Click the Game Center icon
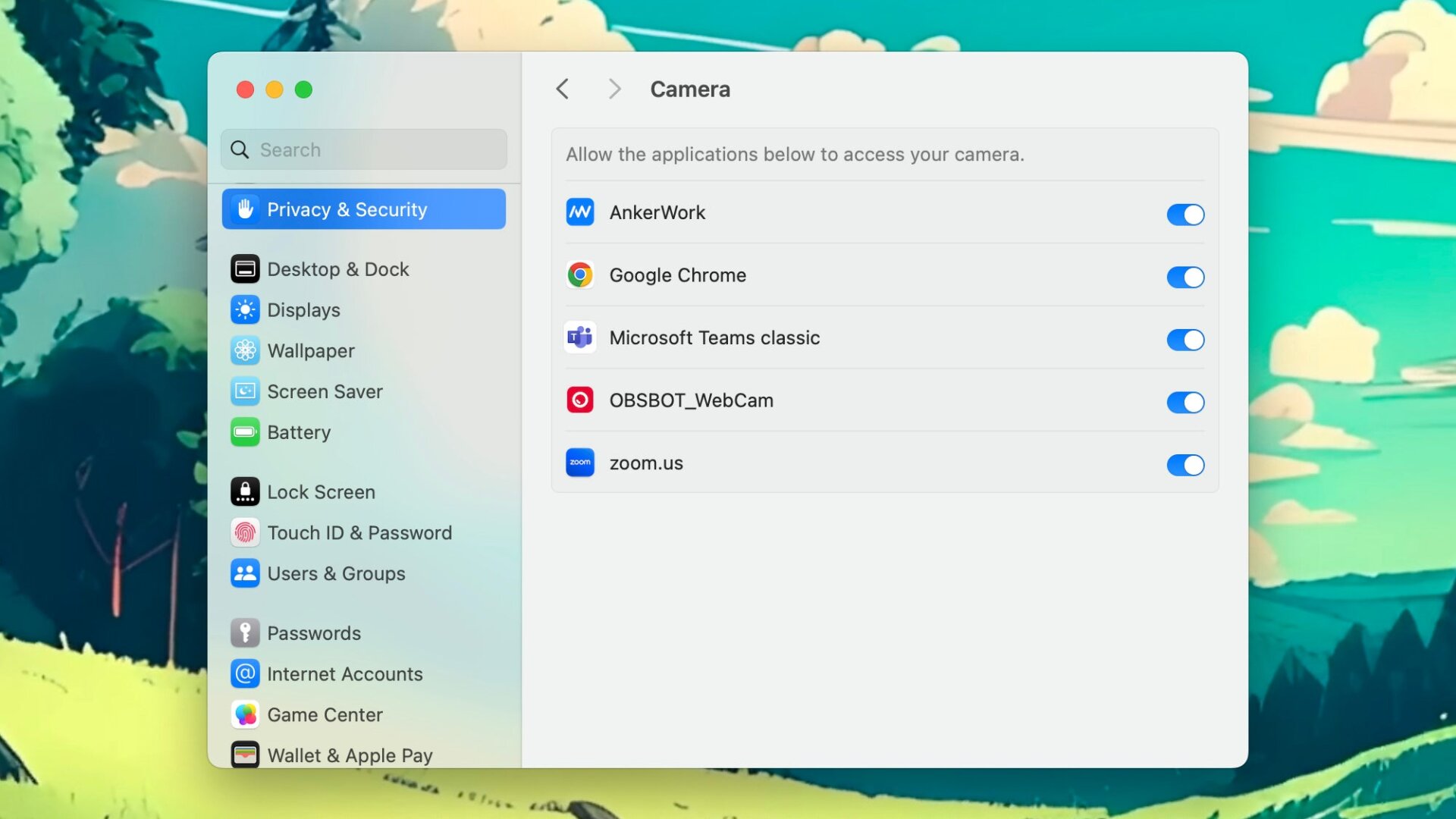Screen dimensions: 1456x819 [x=245, y=715]
